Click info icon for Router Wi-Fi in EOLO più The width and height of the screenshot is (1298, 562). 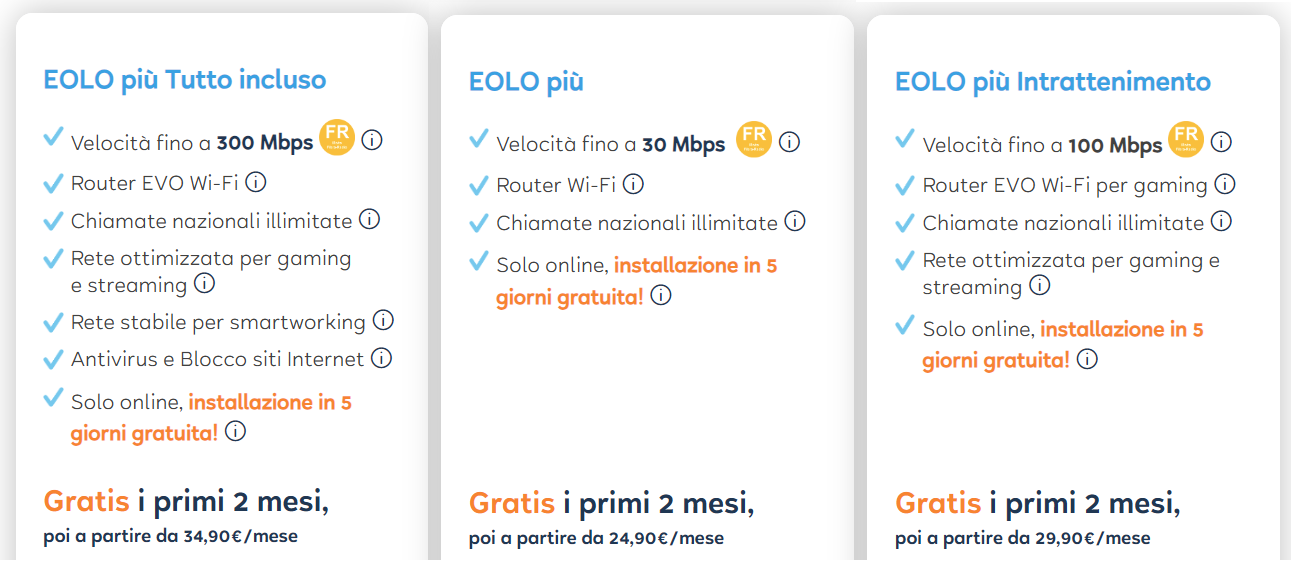(x=633, y=184)
